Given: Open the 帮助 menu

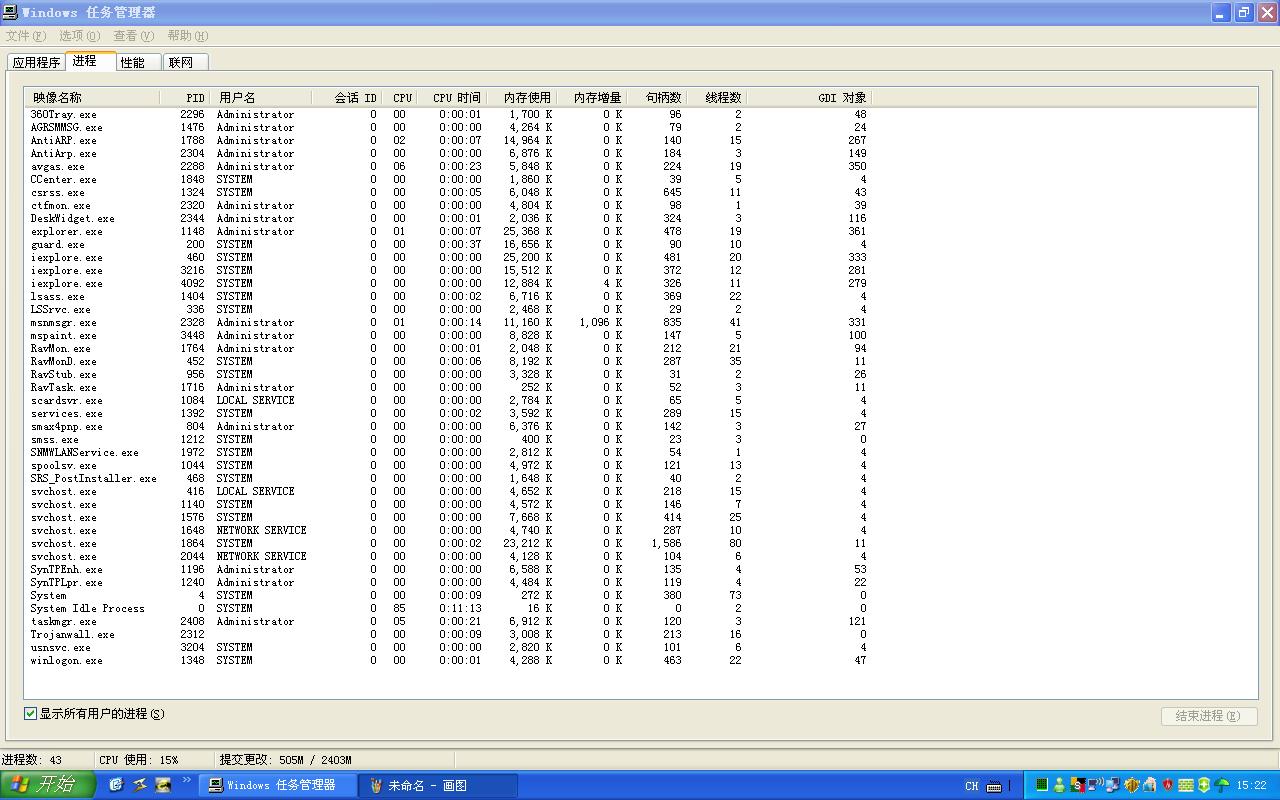Looking at the screenshot, I should 187,36.
